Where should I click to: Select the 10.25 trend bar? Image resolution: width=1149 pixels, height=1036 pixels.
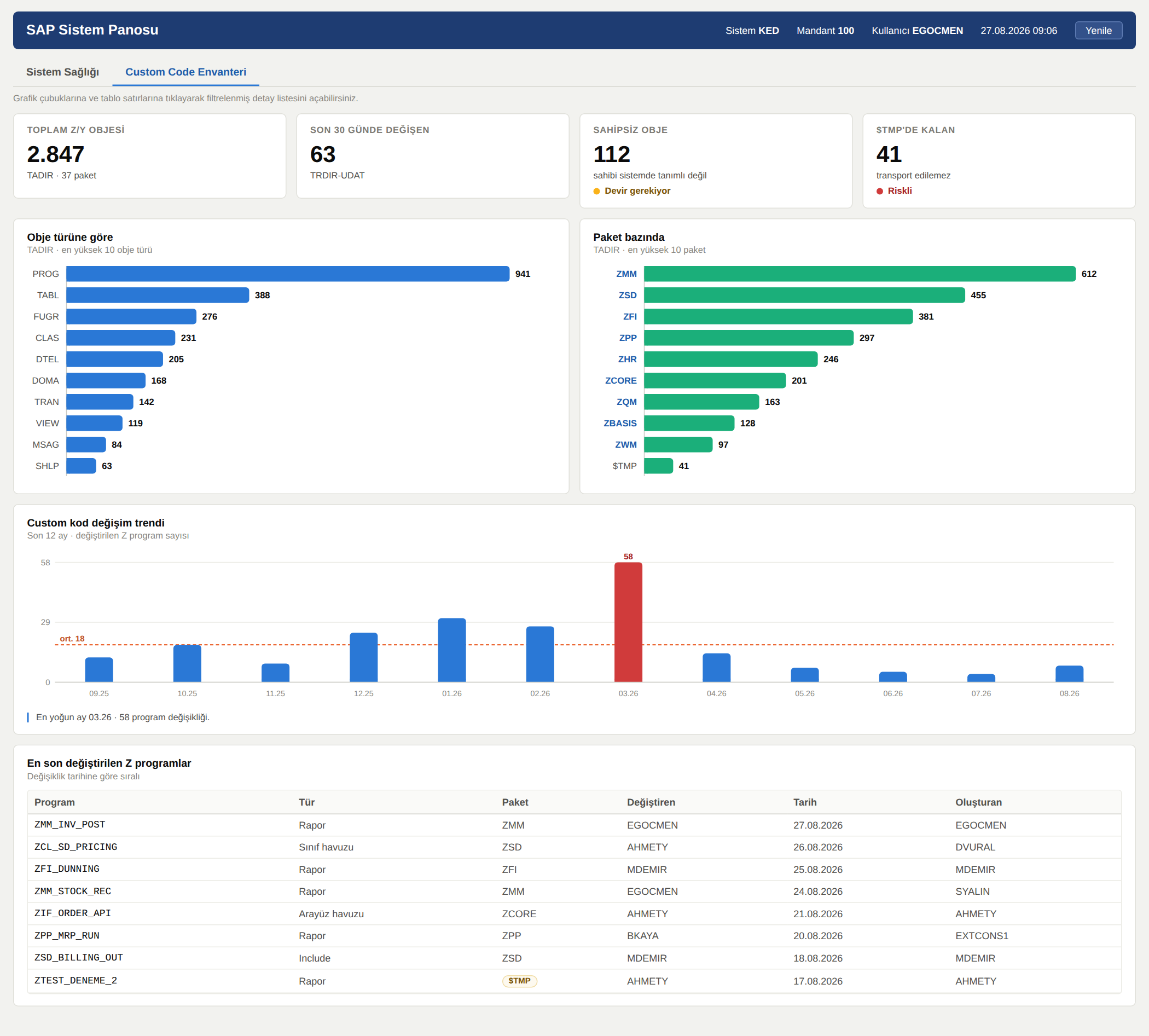point(187,664)
